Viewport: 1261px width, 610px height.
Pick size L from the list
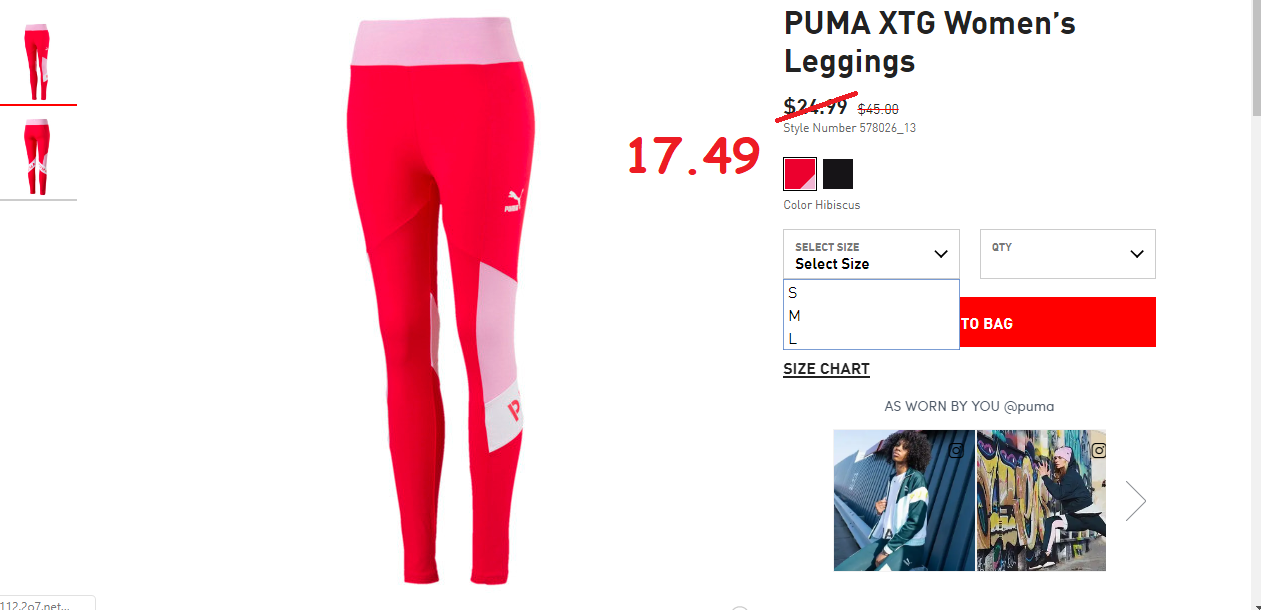(x=871, y=339)
